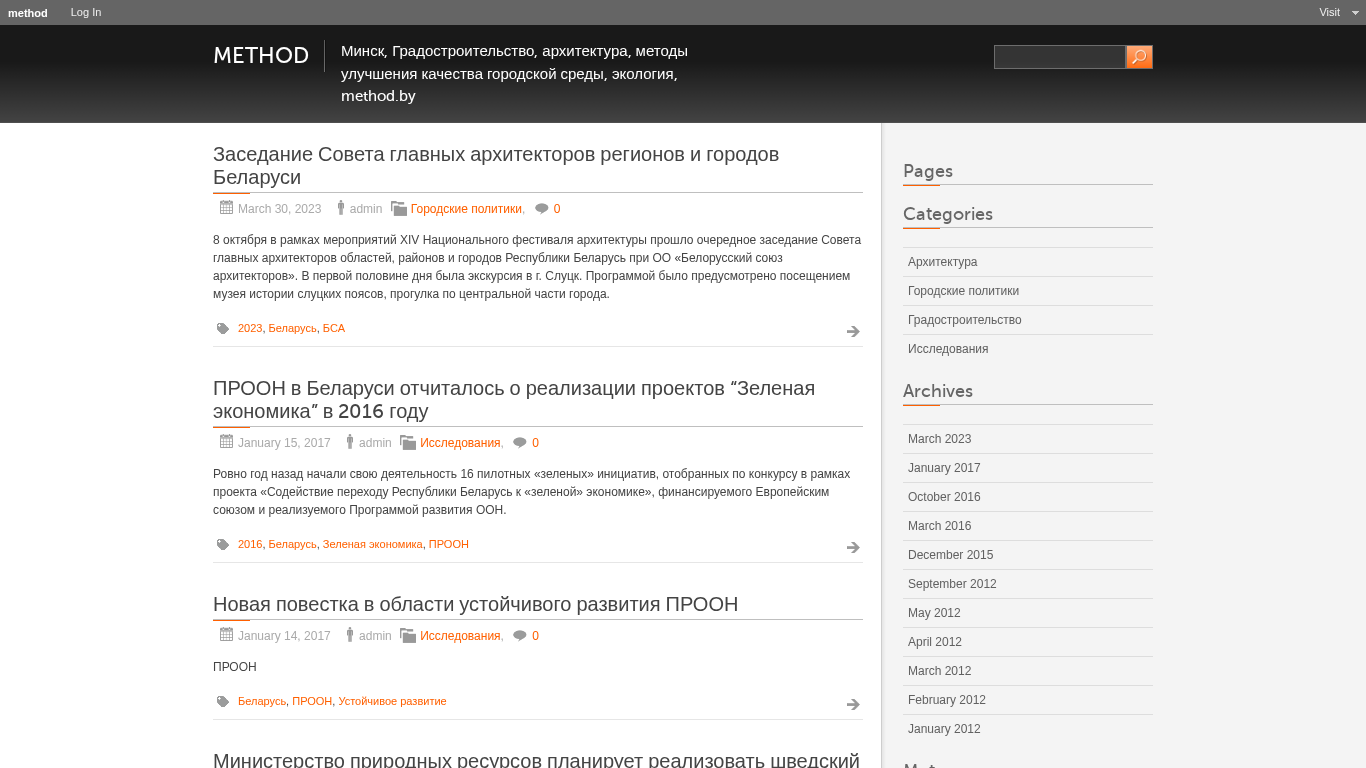Click tag icon beside the 2023 tag
This screenshot has width=1366, height=768.
223,328
